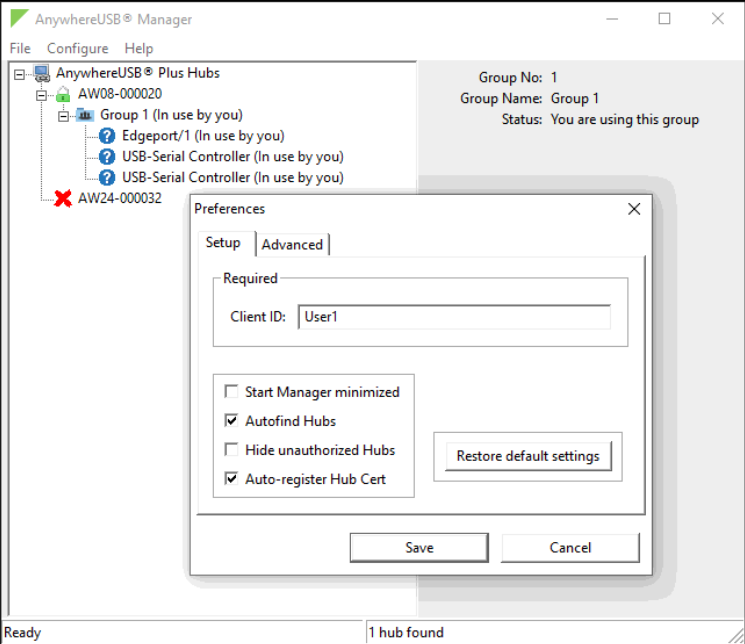Minimize the AnywhereUSB Manager window
The height and width of the screenshot is (644, 745).
[612, 19]
